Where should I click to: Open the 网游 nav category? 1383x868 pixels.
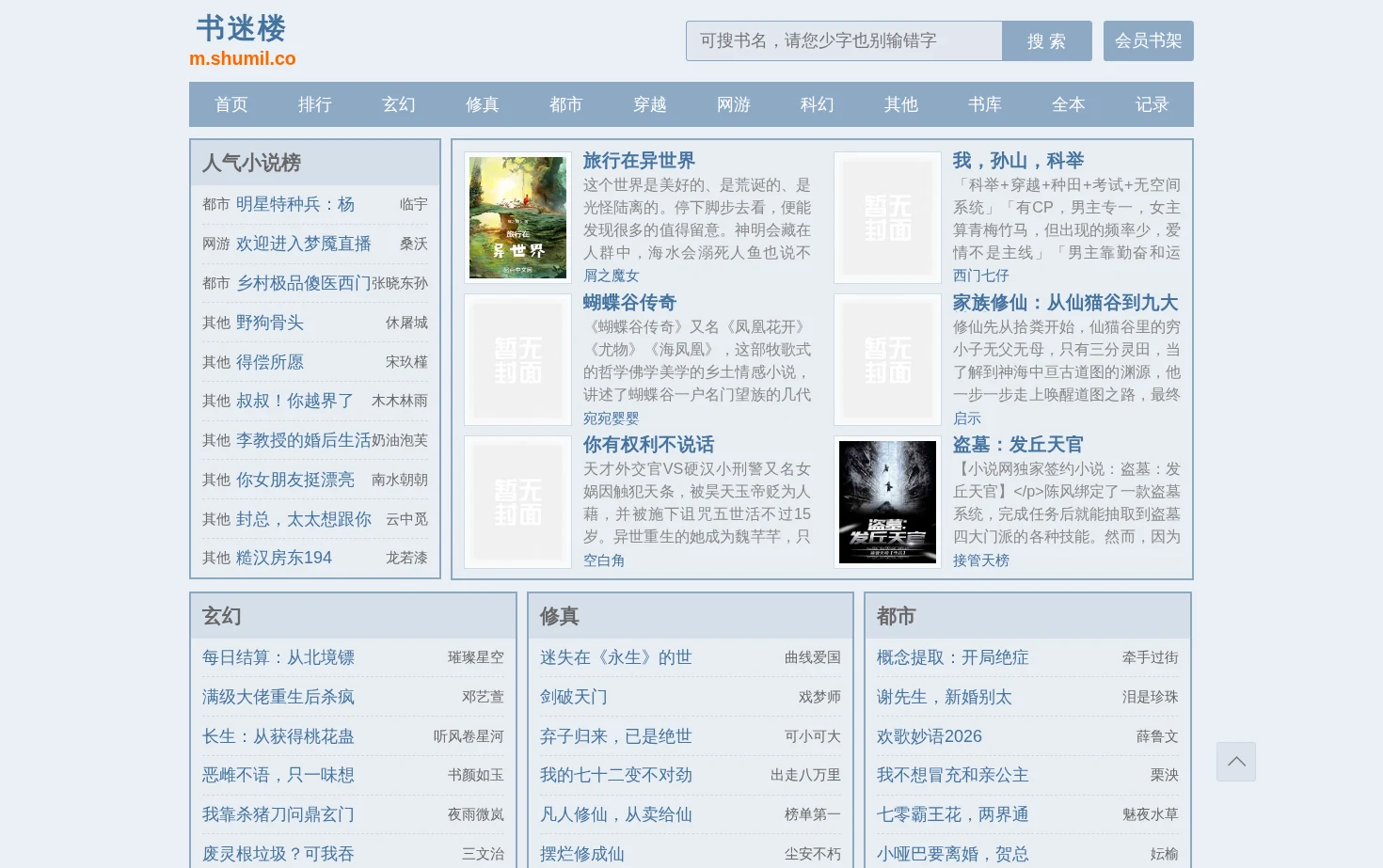(734, 104)
